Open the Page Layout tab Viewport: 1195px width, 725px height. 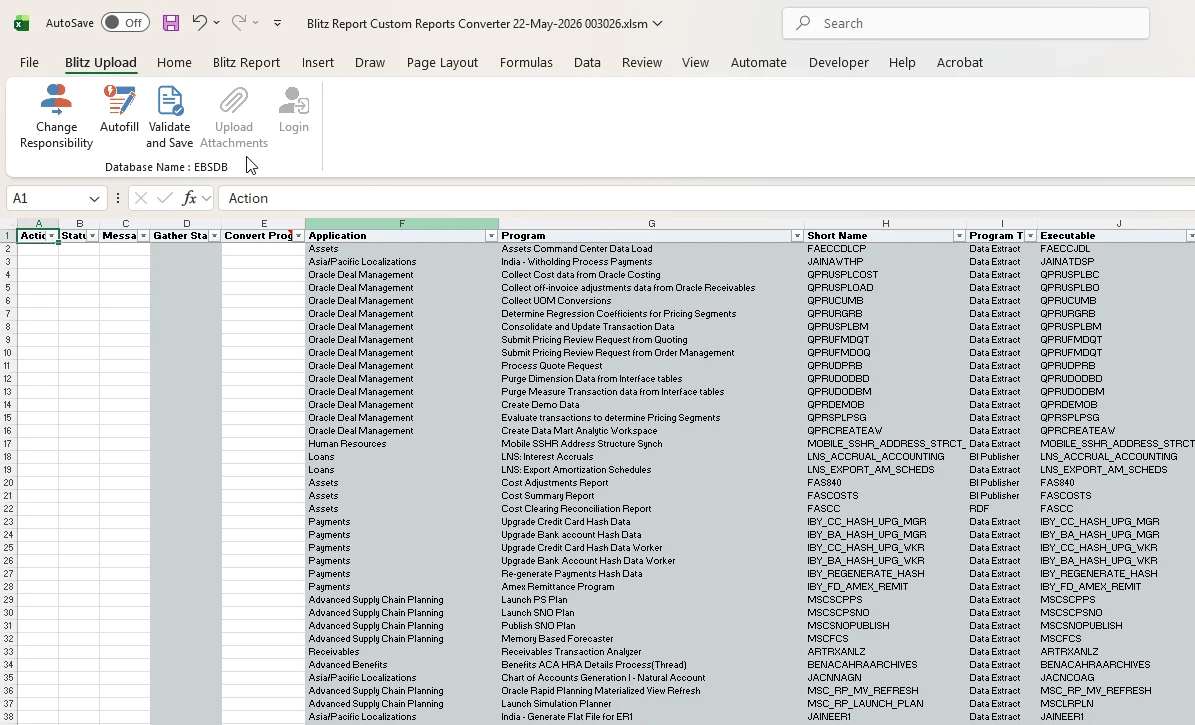tap(442, 63)
